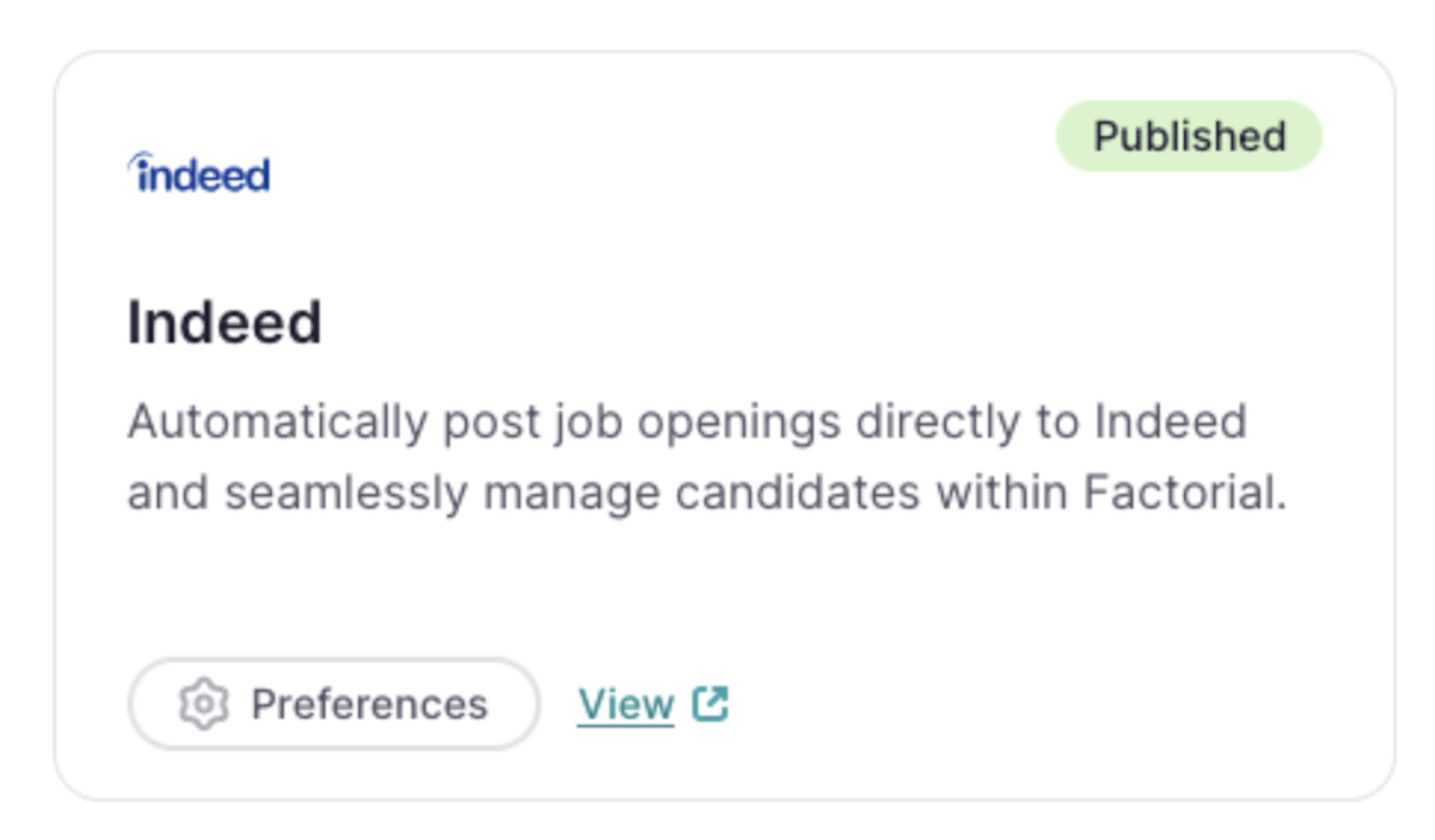Click the blue Indeed brand wordmark
The image size is (1435, 840).
pos(198,172)
